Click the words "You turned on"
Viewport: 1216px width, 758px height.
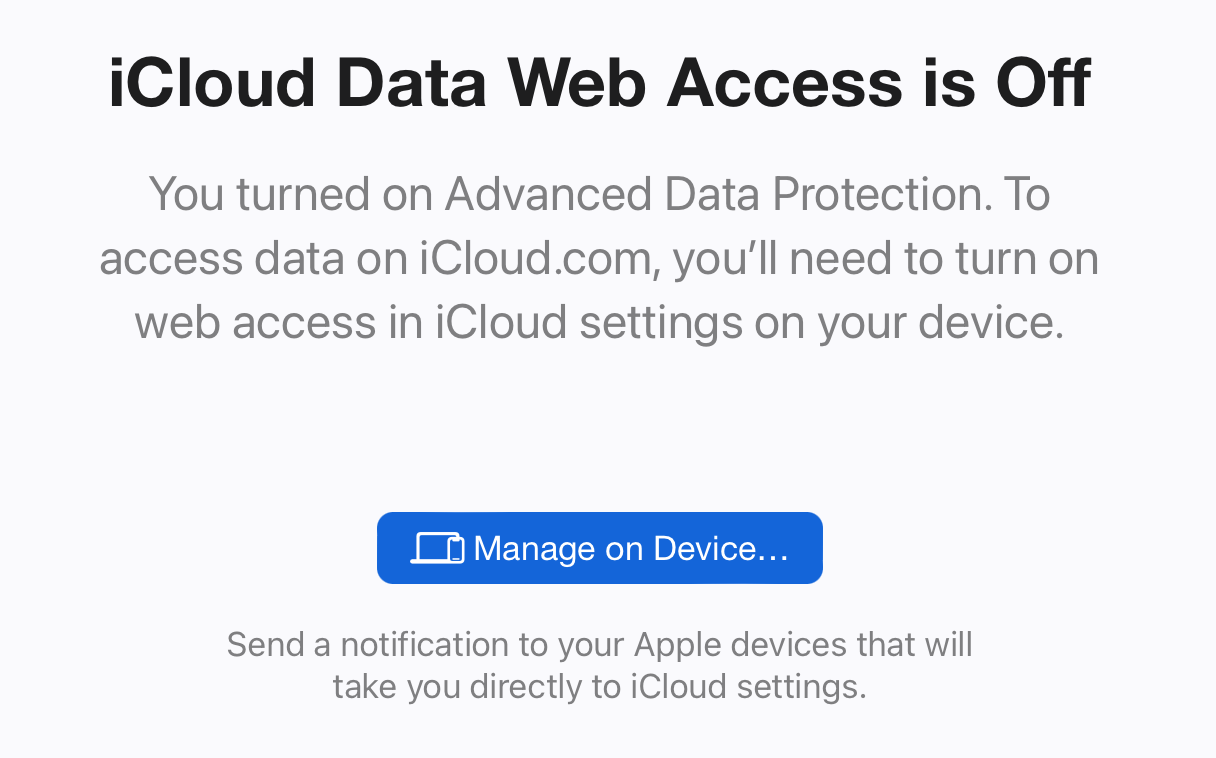coord(290,195)
